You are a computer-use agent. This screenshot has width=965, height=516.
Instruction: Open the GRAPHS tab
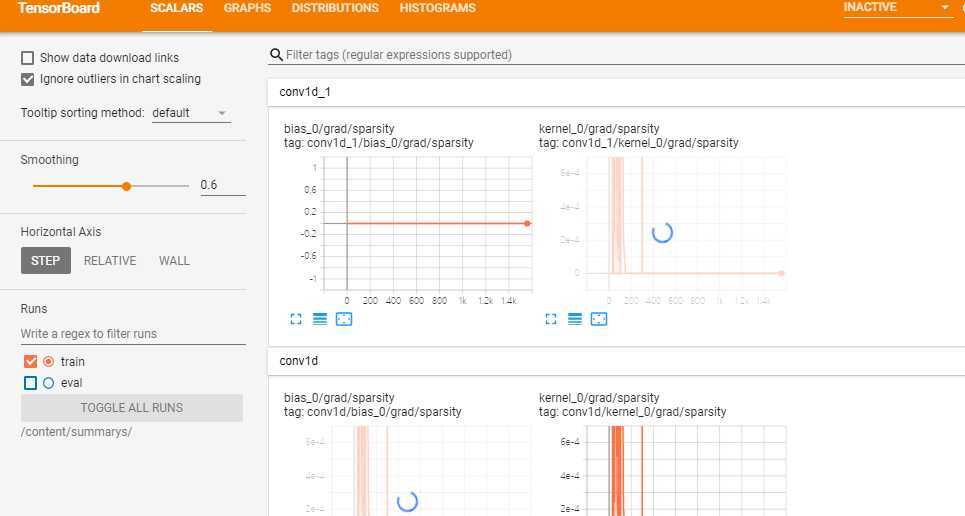[x=247, y=9]
